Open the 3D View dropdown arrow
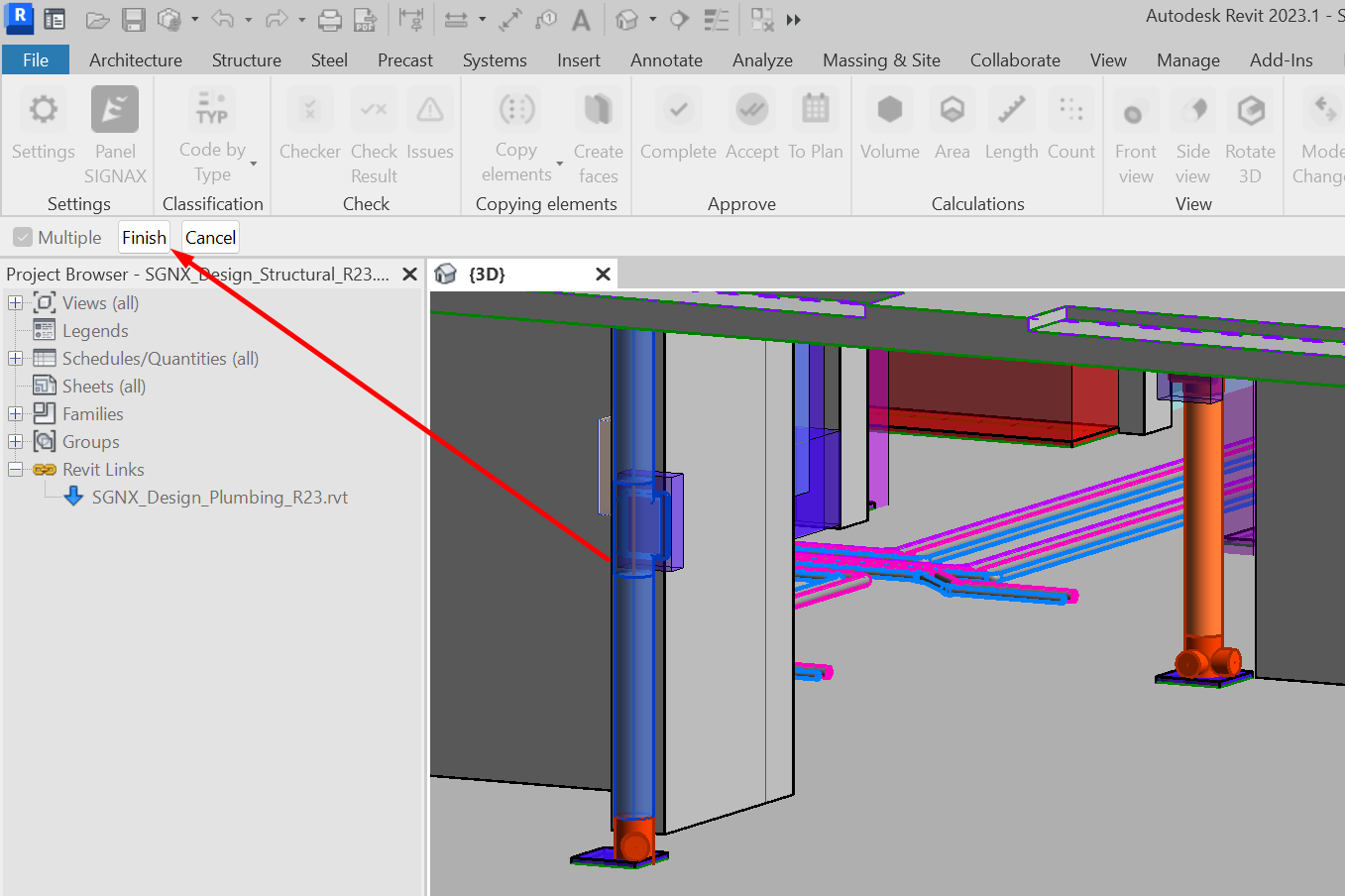This screenshot has height=896, width=1345. pos(652,20)
